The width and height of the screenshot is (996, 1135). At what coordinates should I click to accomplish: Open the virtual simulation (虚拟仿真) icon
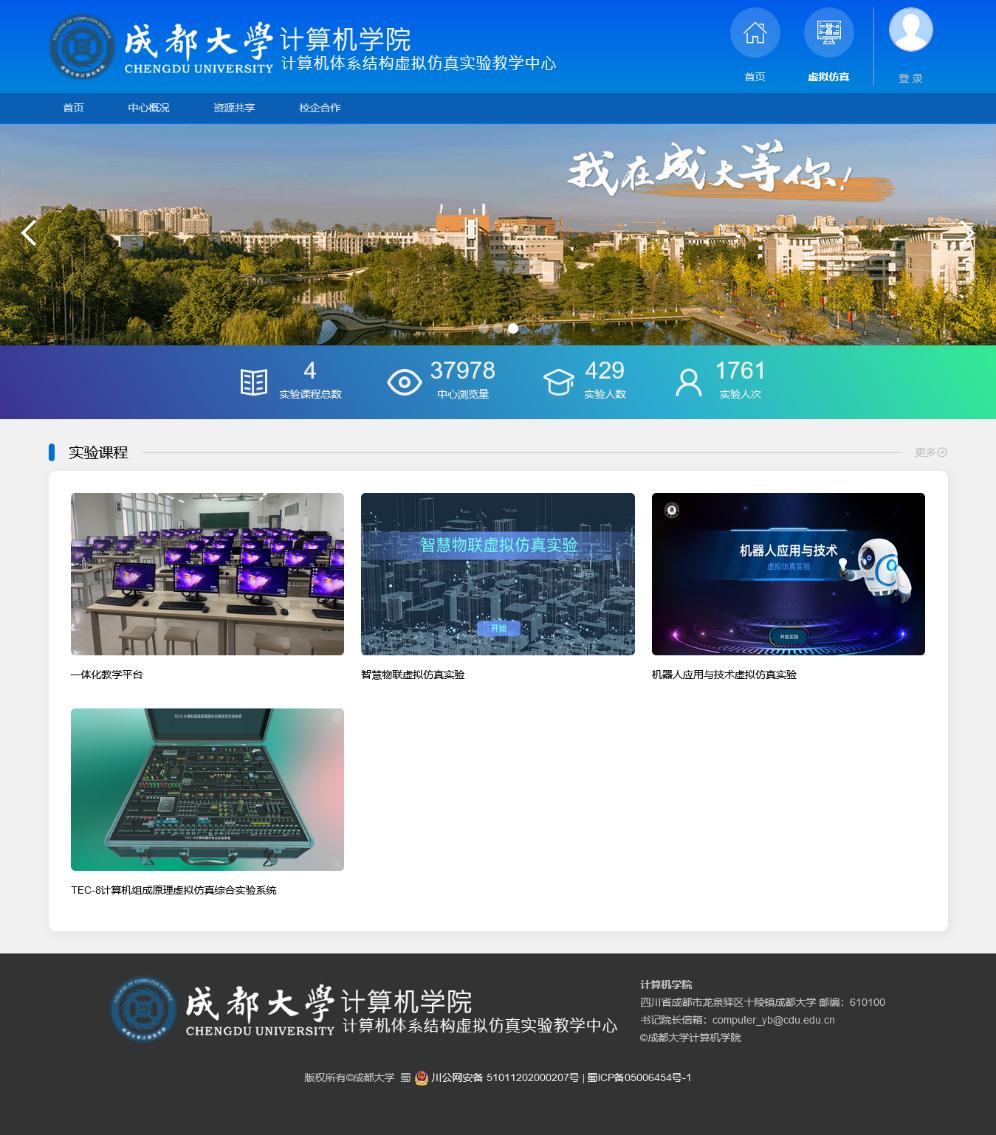[x=828, y=33]
